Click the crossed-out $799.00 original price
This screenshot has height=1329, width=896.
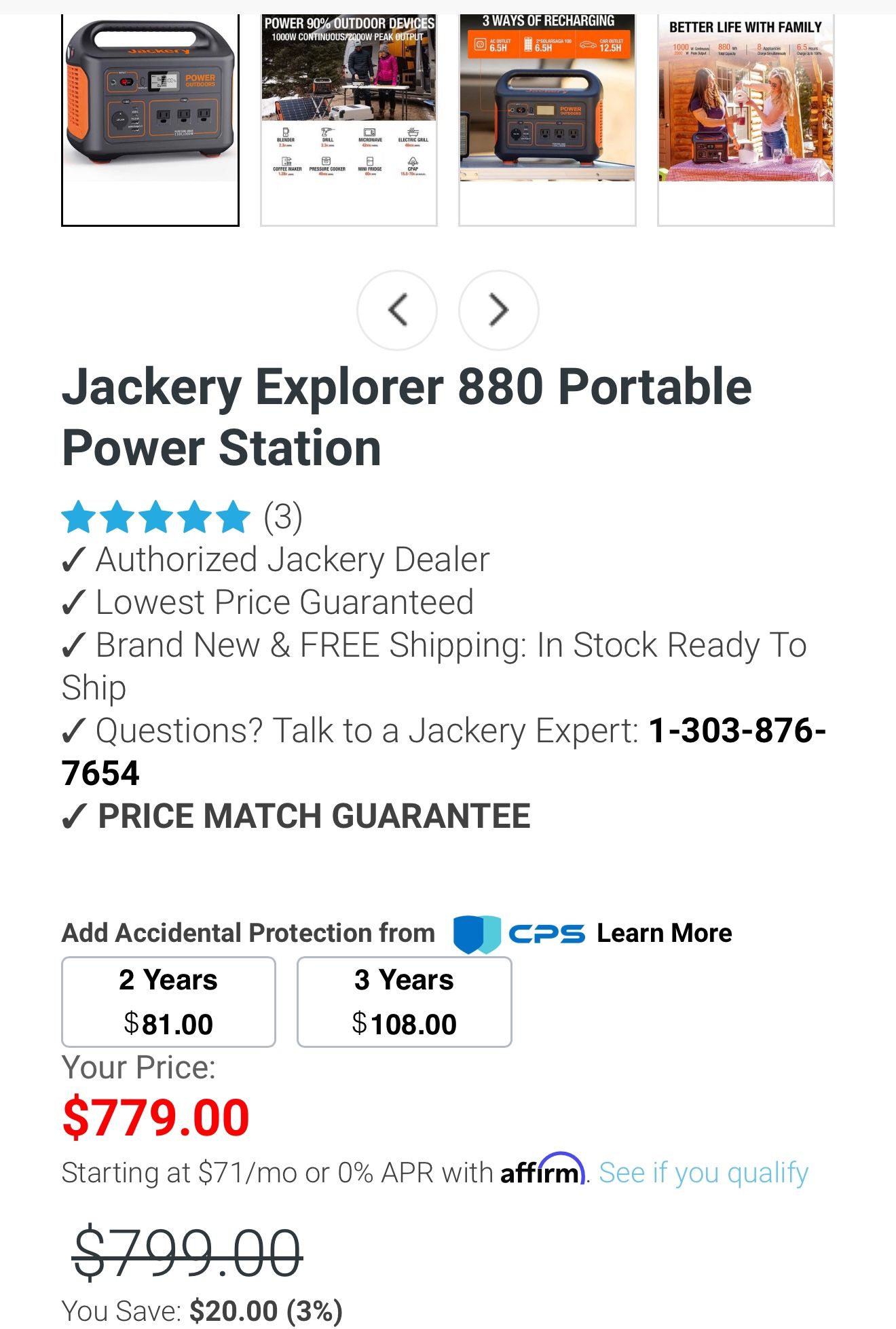point(187,1253)
